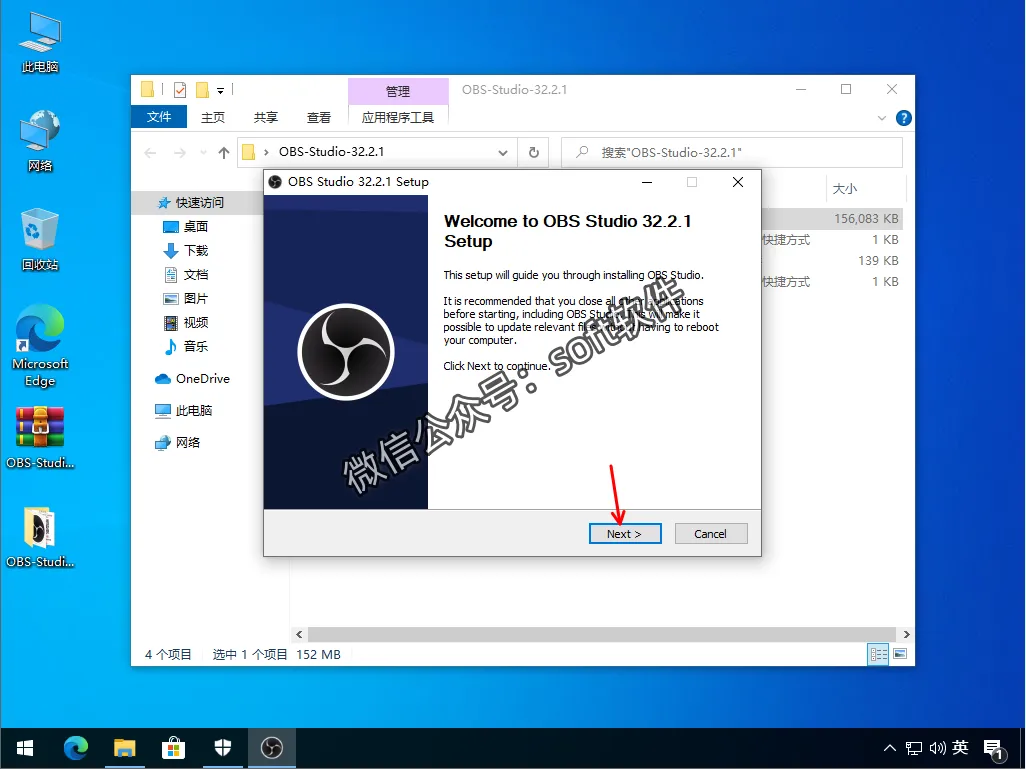
Task: Click the OBS setup taskbar icon
Action: tap(272, 748)
